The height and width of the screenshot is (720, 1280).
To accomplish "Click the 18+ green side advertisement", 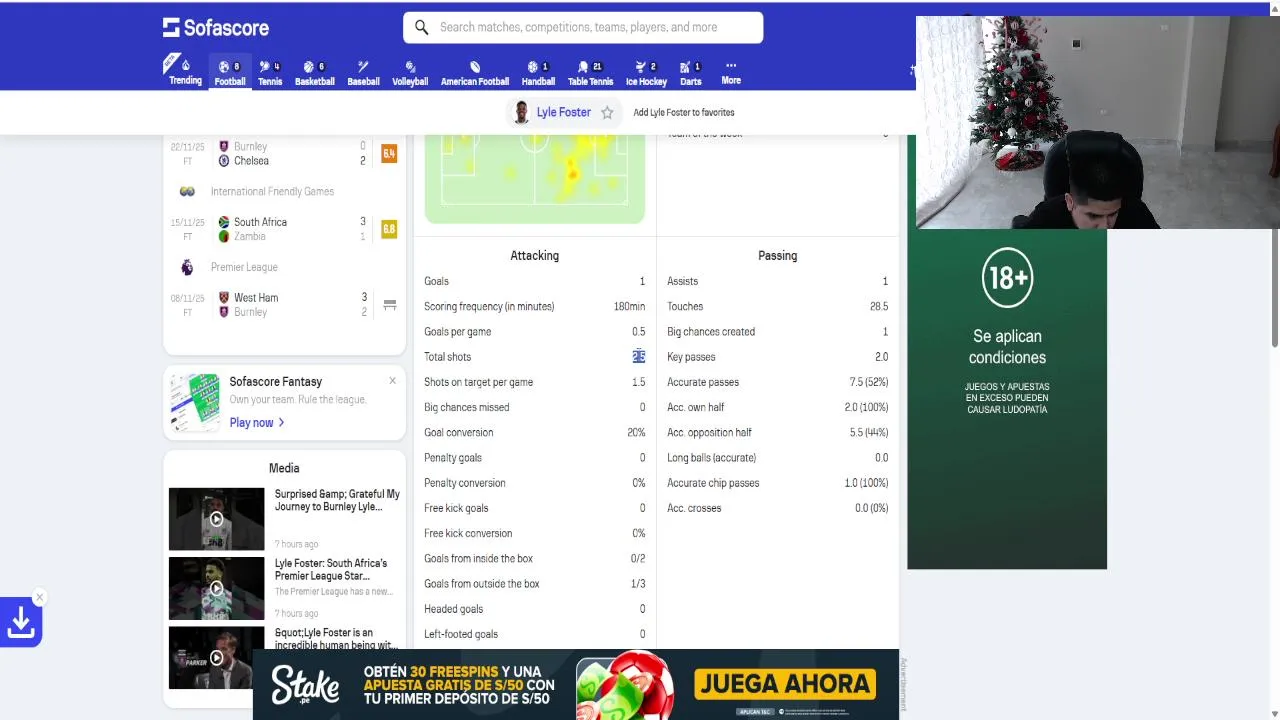I will coord(1007,399).
